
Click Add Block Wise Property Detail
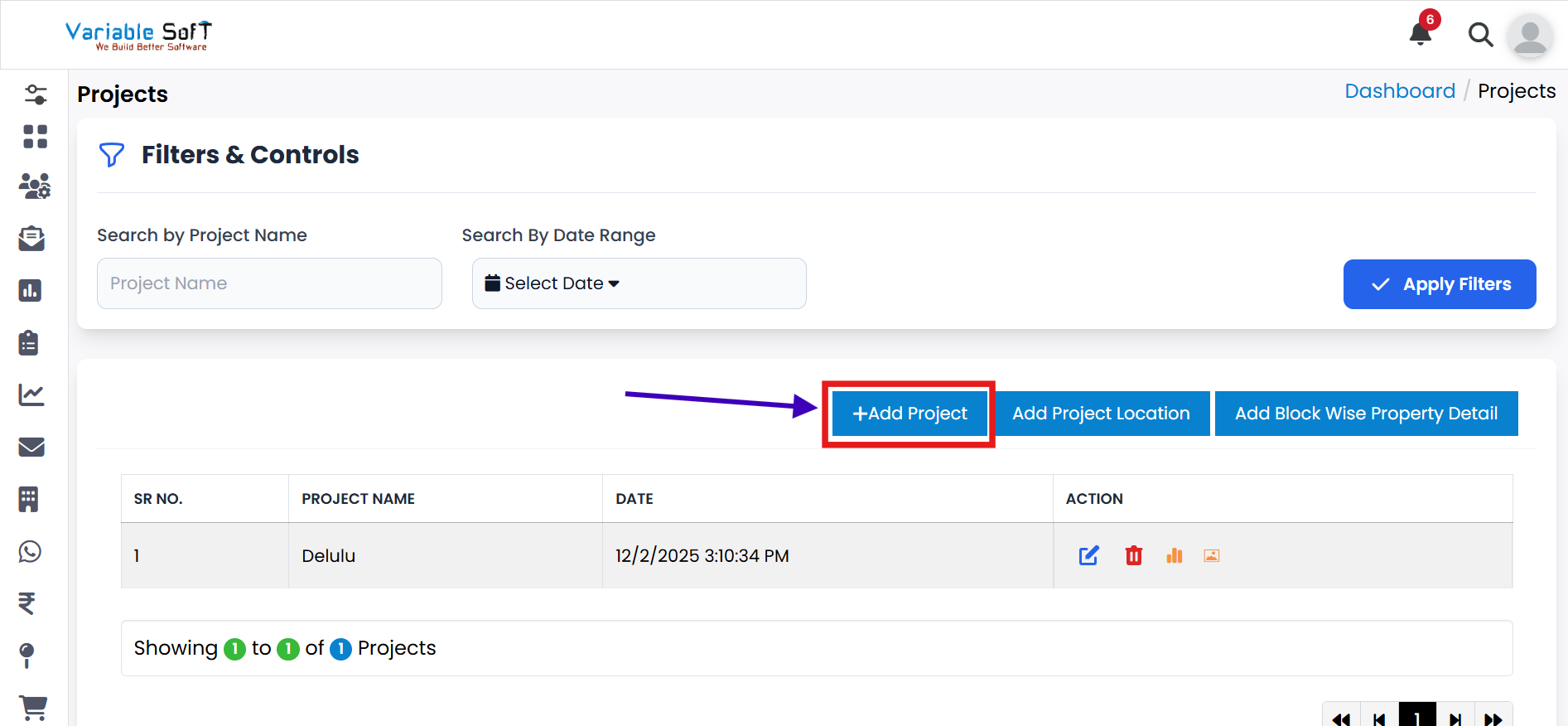tap(1365, 414)
